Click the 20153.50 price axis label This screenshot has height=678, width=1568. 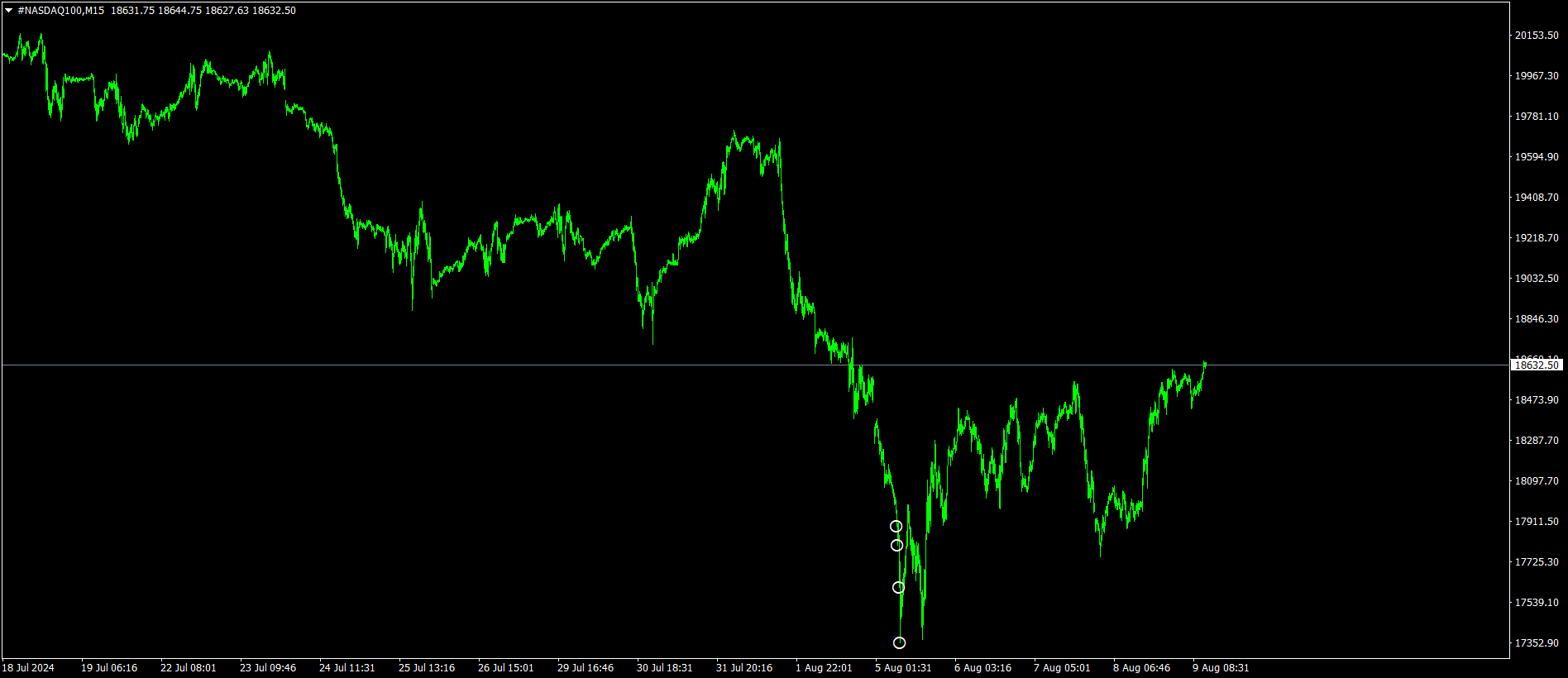click(1536, 36)
